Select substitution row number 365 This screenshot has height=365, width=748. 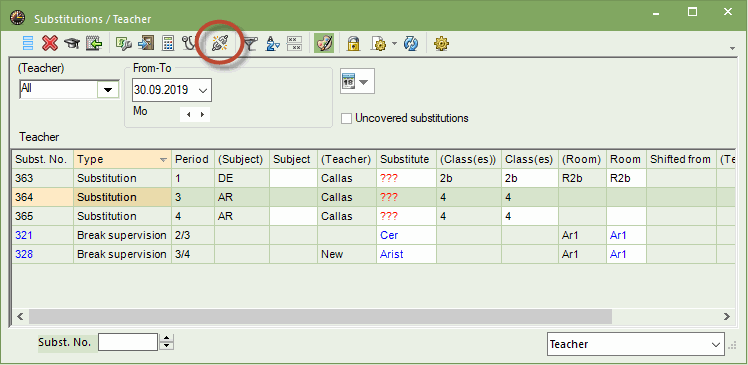point(43,216)
